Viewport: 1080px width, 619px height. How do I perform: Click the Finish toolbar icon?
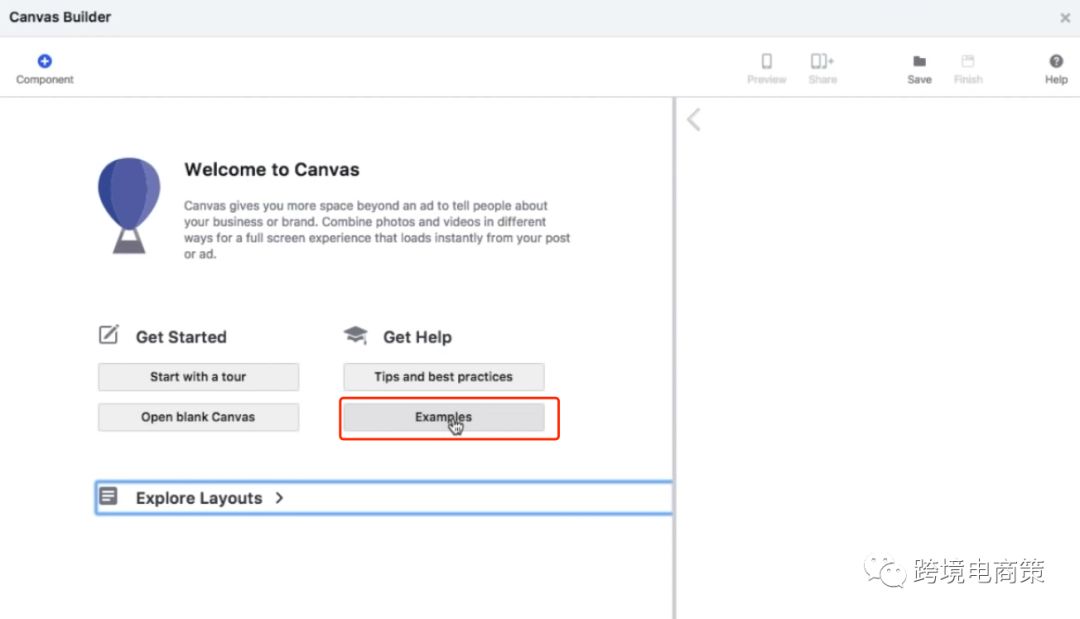pos(967,61)
